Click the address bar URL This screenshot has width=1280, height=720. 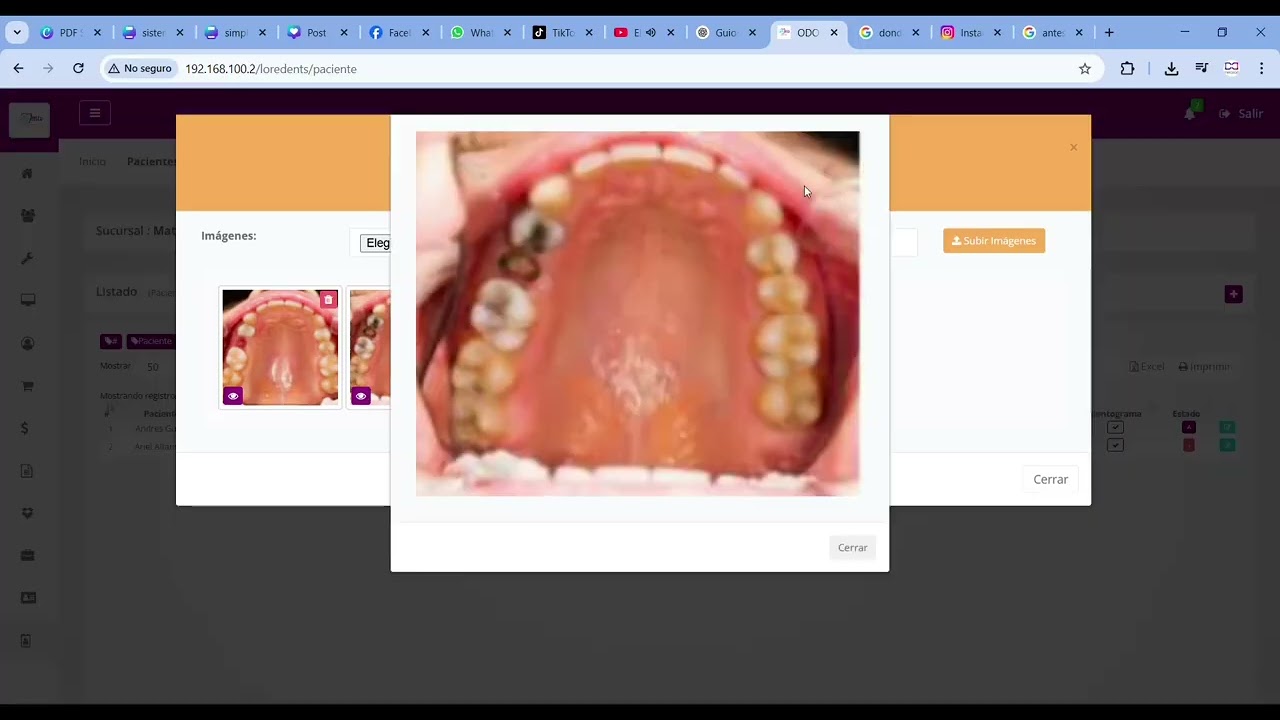point(271,69)
